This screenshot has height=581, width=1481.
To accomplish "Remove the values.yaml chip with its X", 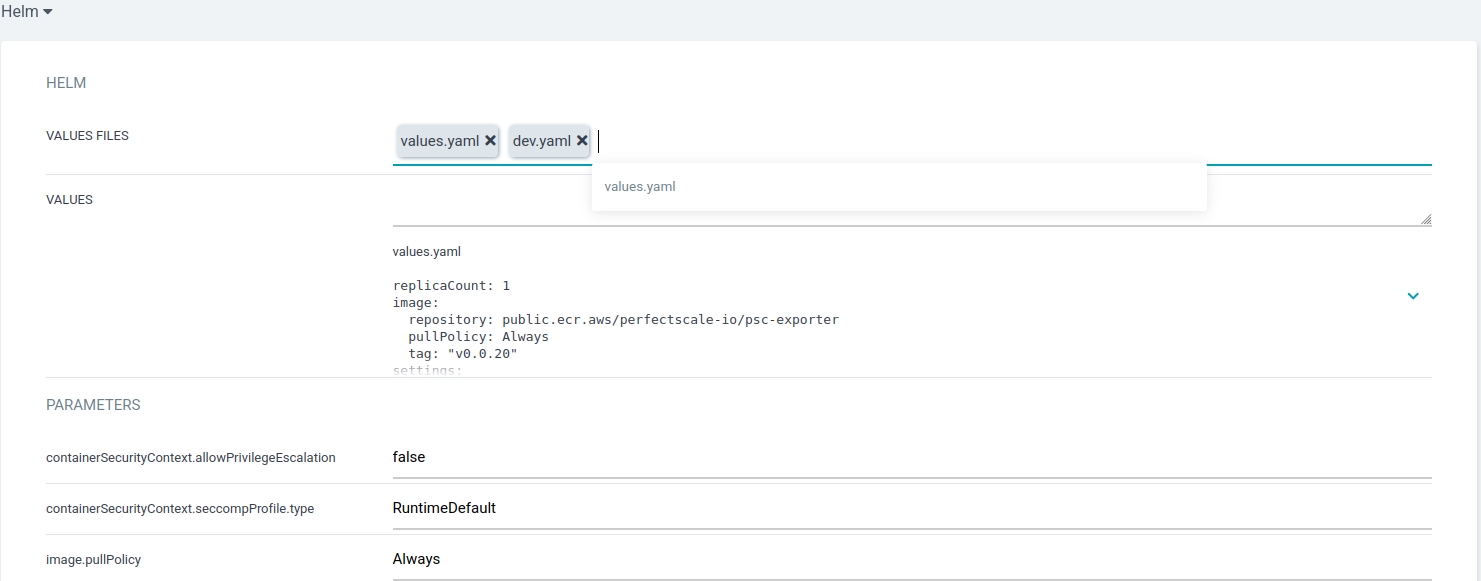I will click(x=490, y=141).
